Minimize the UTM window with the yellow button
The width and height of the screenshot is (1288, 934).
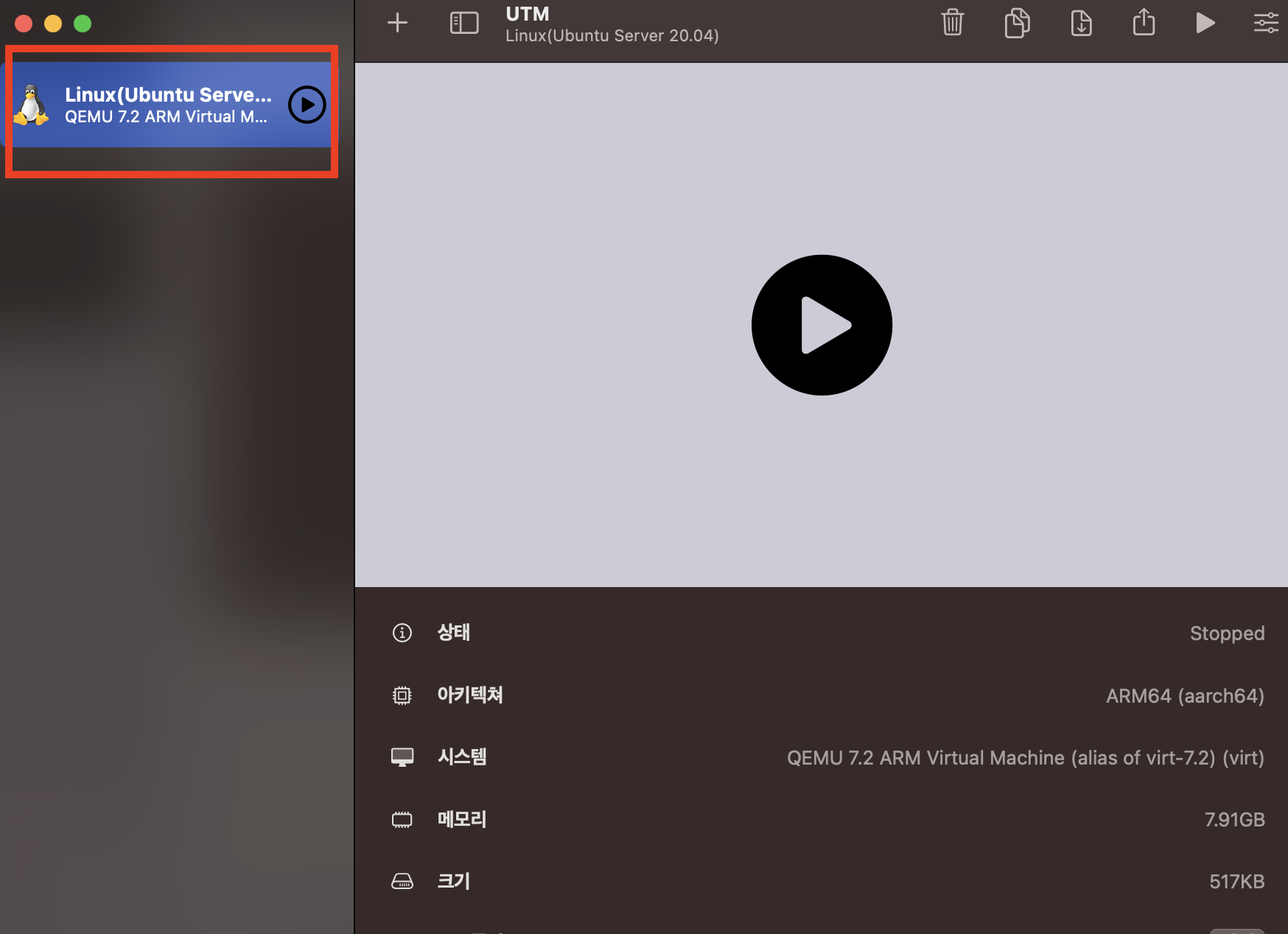tap(53, 24)
